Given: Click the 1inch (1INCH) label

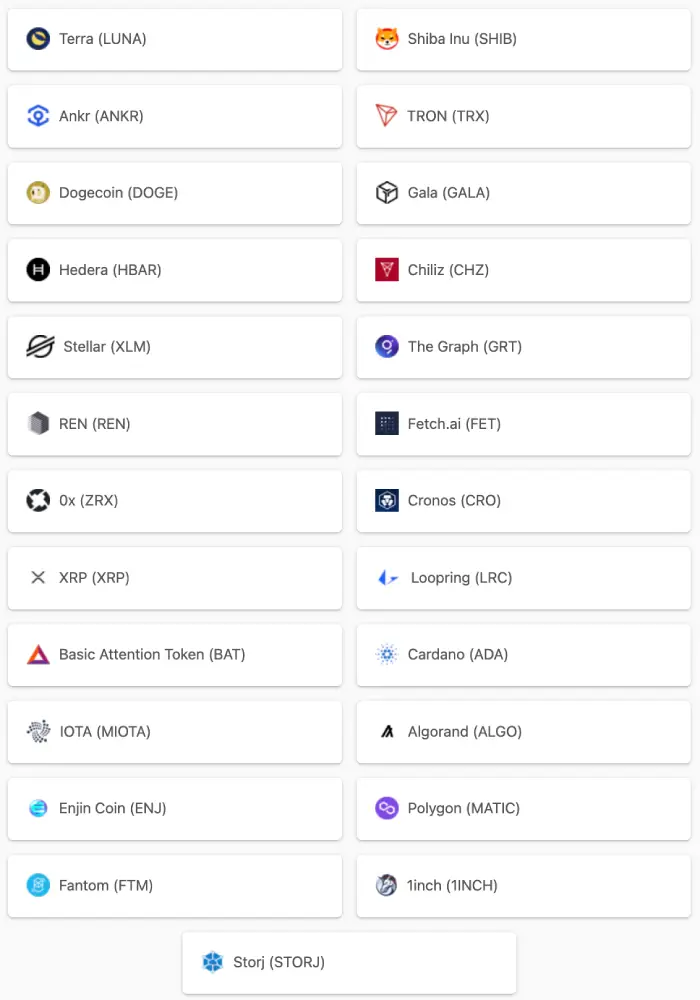Looking at the screenshot, I should 452,885.
